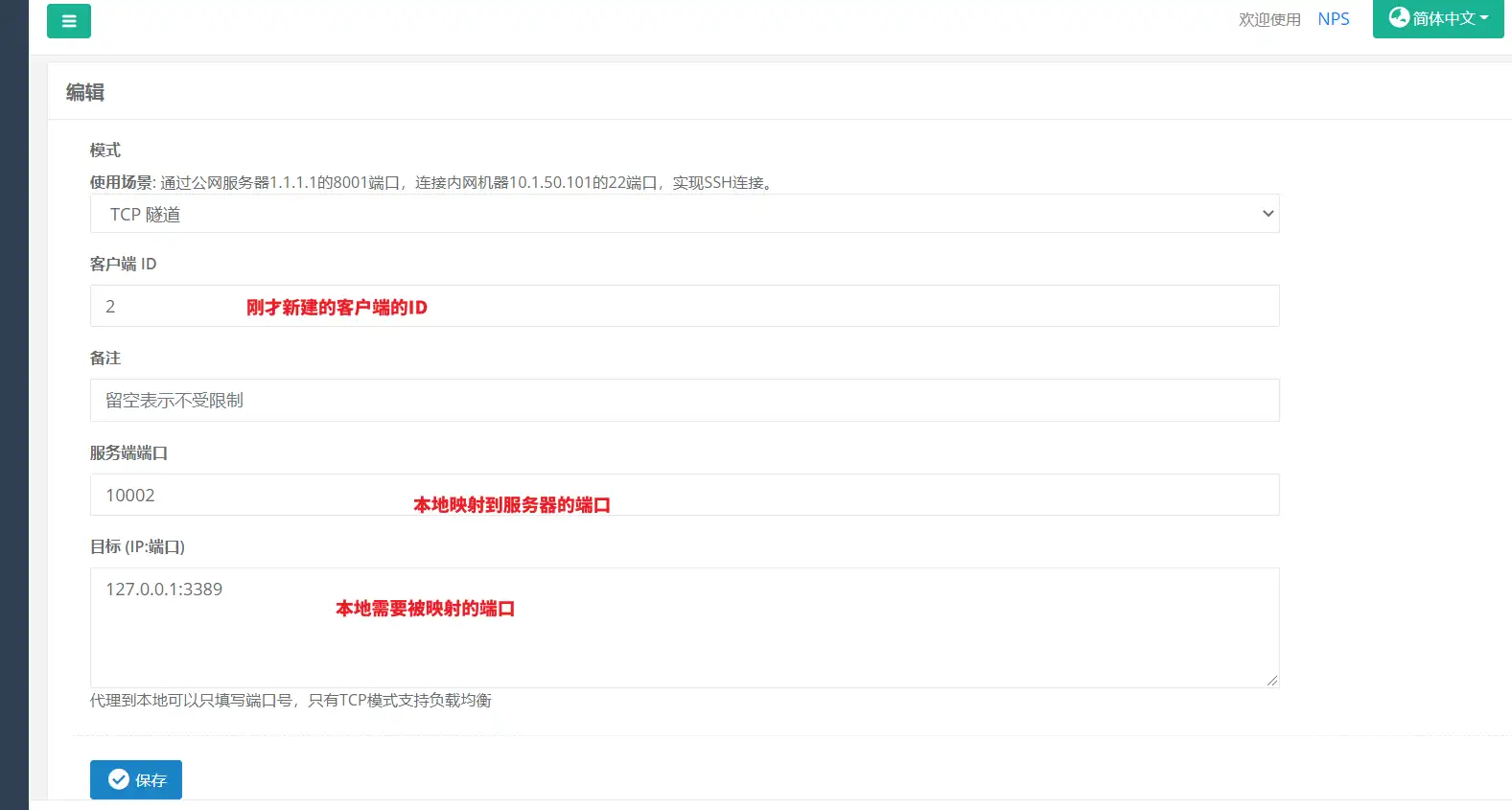1512x810 pixels.
Task: Click the checkmark icon beside 保存
Action: 119,779
